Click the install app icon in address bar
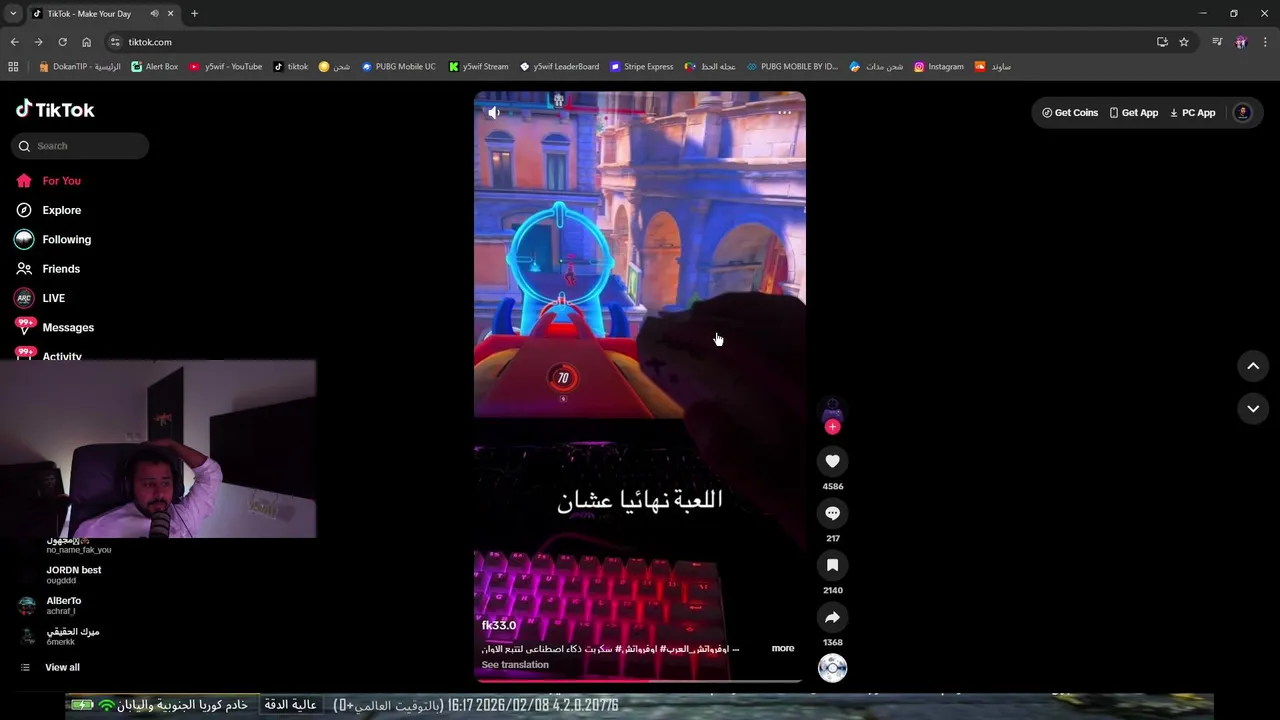This screenshot has width=1280, height=720. pos(1162,42)
